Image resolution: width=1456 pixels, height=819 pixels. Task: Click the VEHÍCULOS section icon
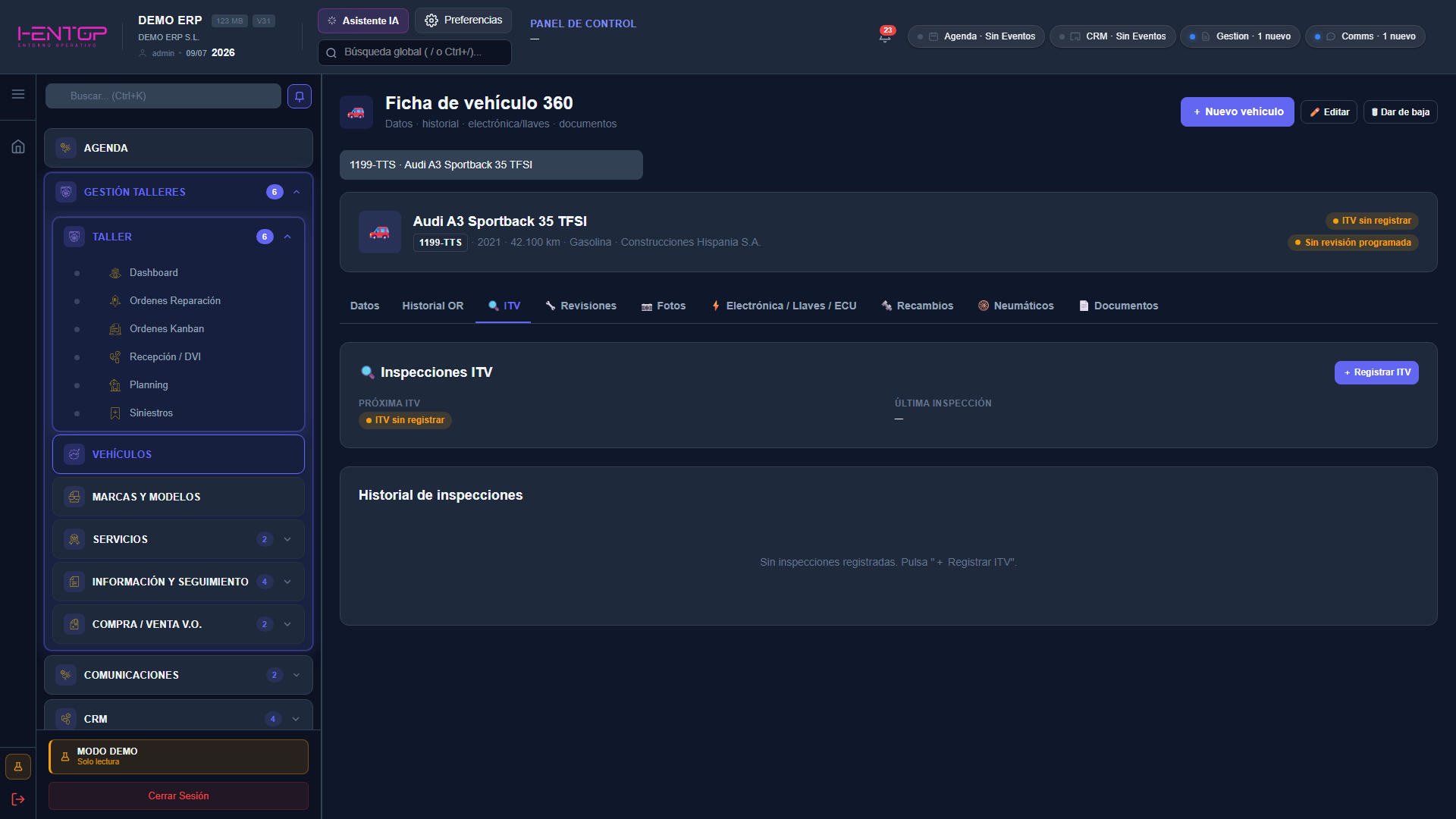[74, 454]
